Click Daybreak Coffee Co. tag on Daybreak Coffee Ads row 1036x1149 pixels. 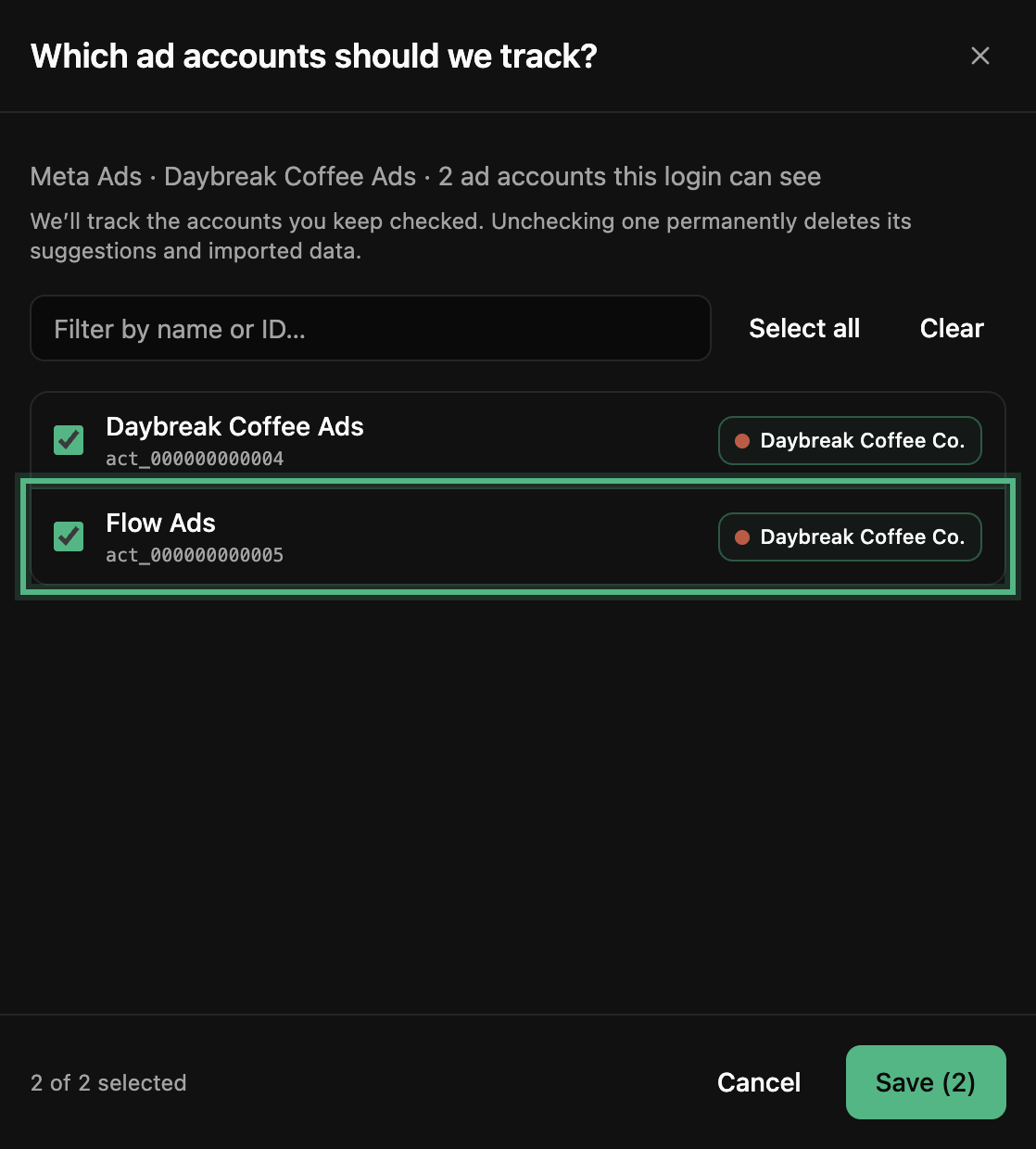pyautogui.click(x=850, y=440)
